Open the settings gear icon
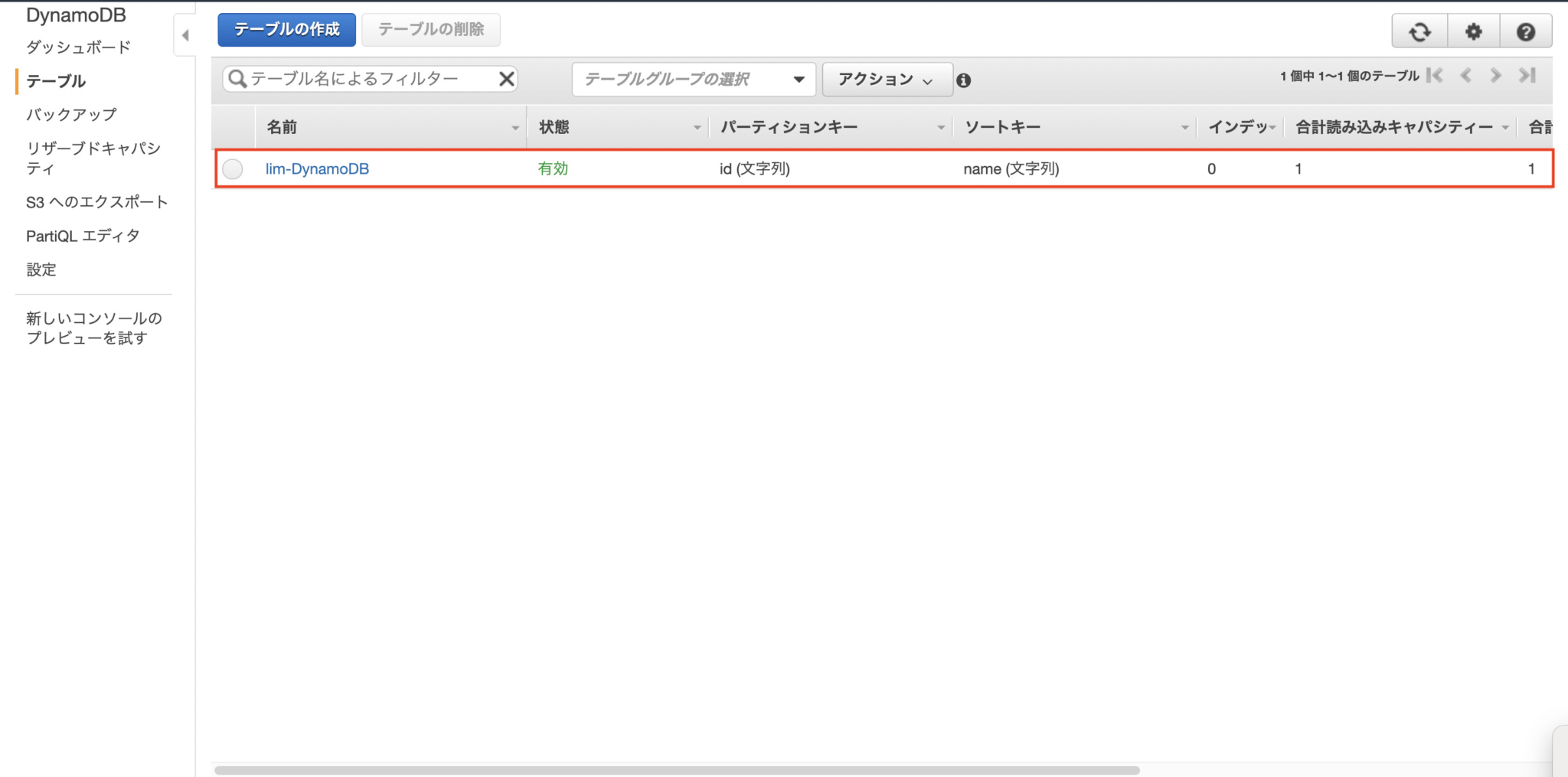Image resolution: width=1568 pixels, height=777 pixels. tap(1473, 31)
